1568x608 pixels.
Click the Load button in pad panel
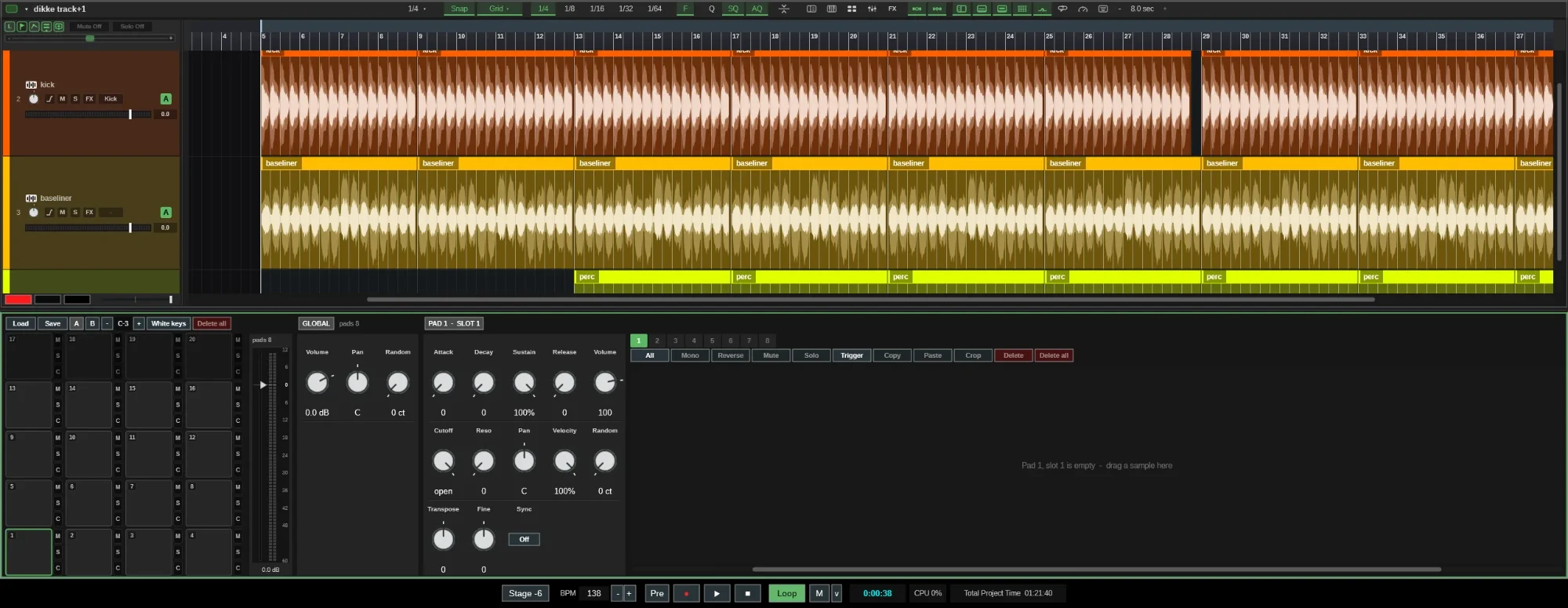(20, 324)
